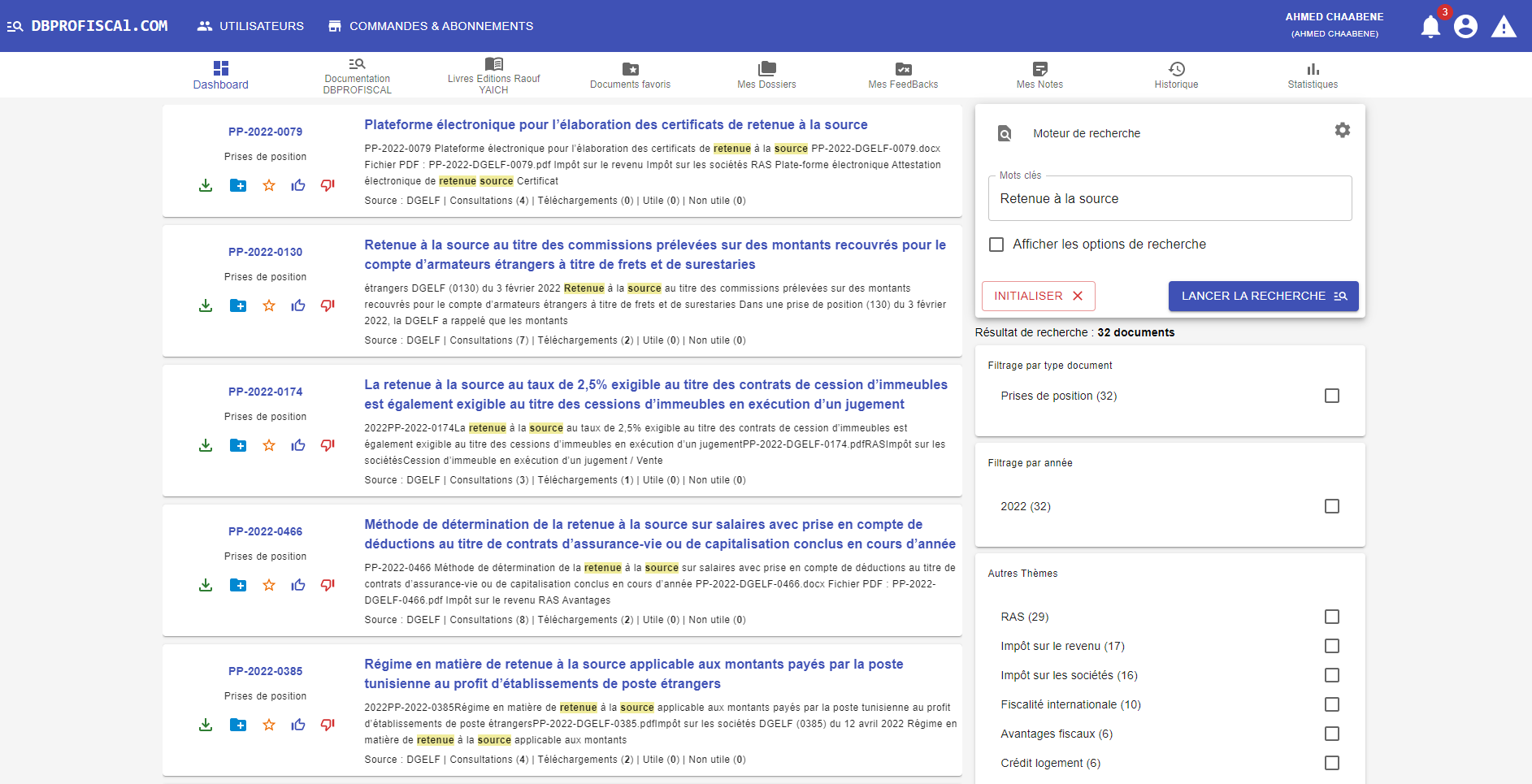The width and height of the screenshot is (1532, 784).
Task: Thumbs up document PP-2022-0466
Action: coord(298,585)
